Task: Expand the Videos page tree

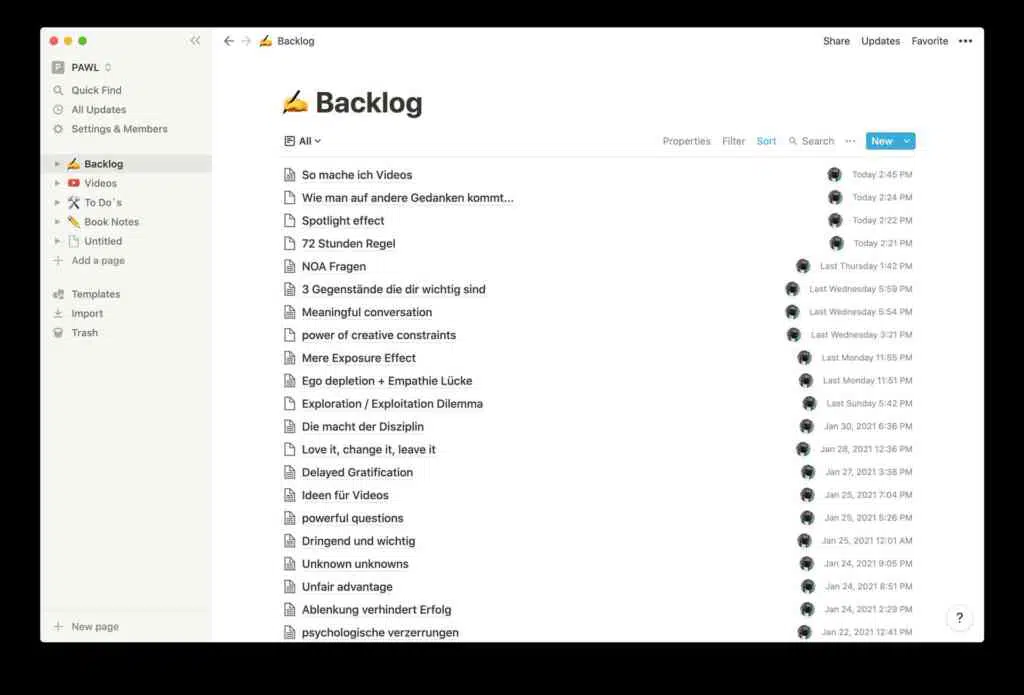Action: pyautogui.click(x=57, y=184)
